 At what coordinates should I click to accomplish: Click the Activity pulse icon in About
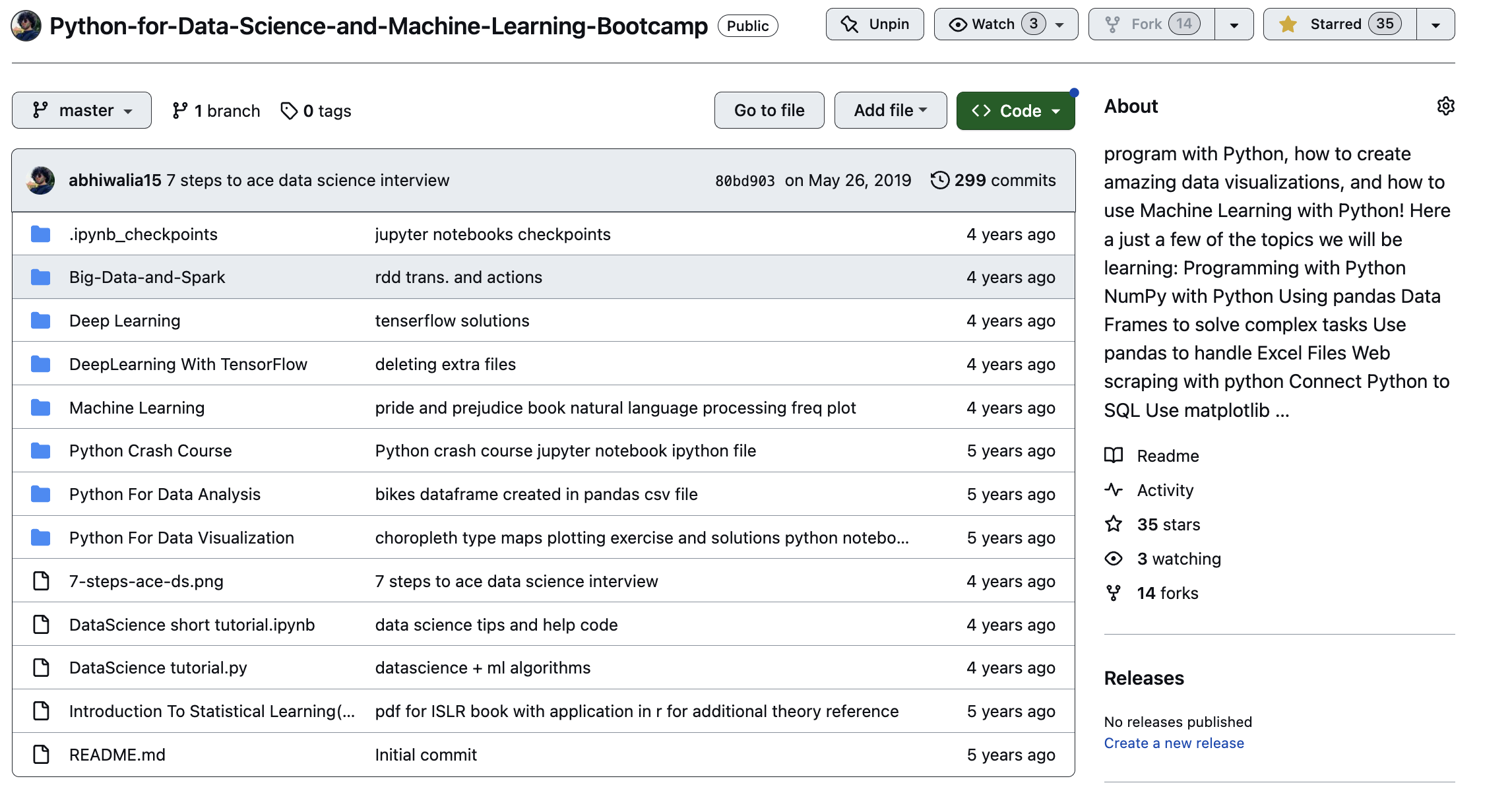tap(1114, 489)
